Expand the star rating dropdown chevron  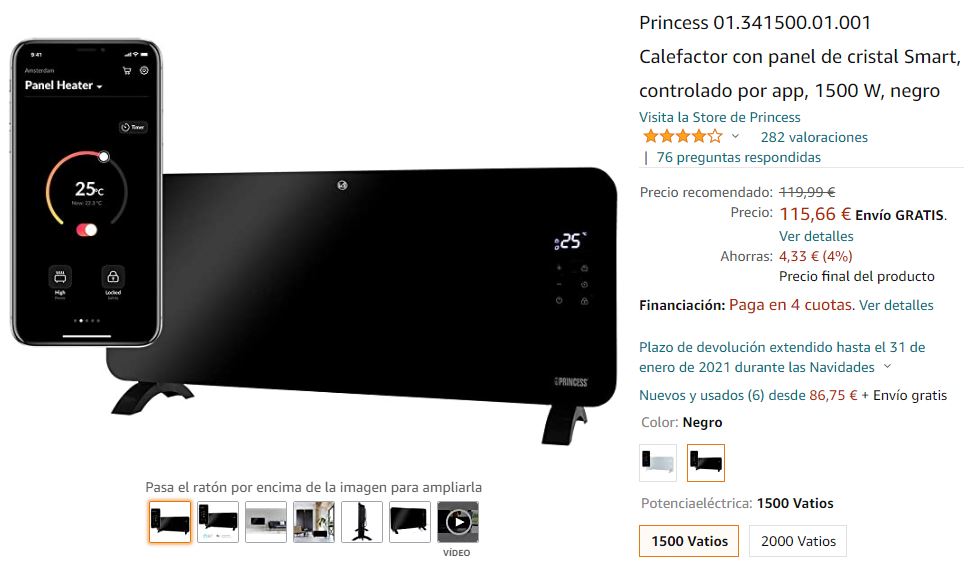(x=735, y=136)
